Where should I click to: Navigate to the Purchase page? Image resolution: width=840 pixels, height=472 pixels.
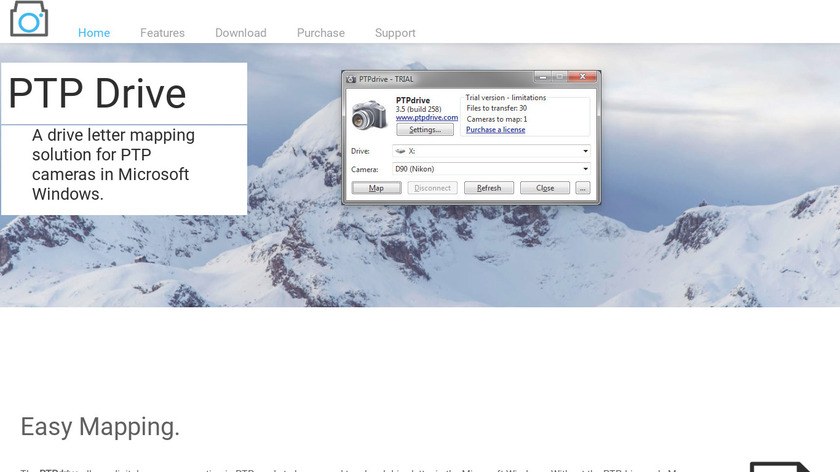pyautogui.click(x=321, y=33)
